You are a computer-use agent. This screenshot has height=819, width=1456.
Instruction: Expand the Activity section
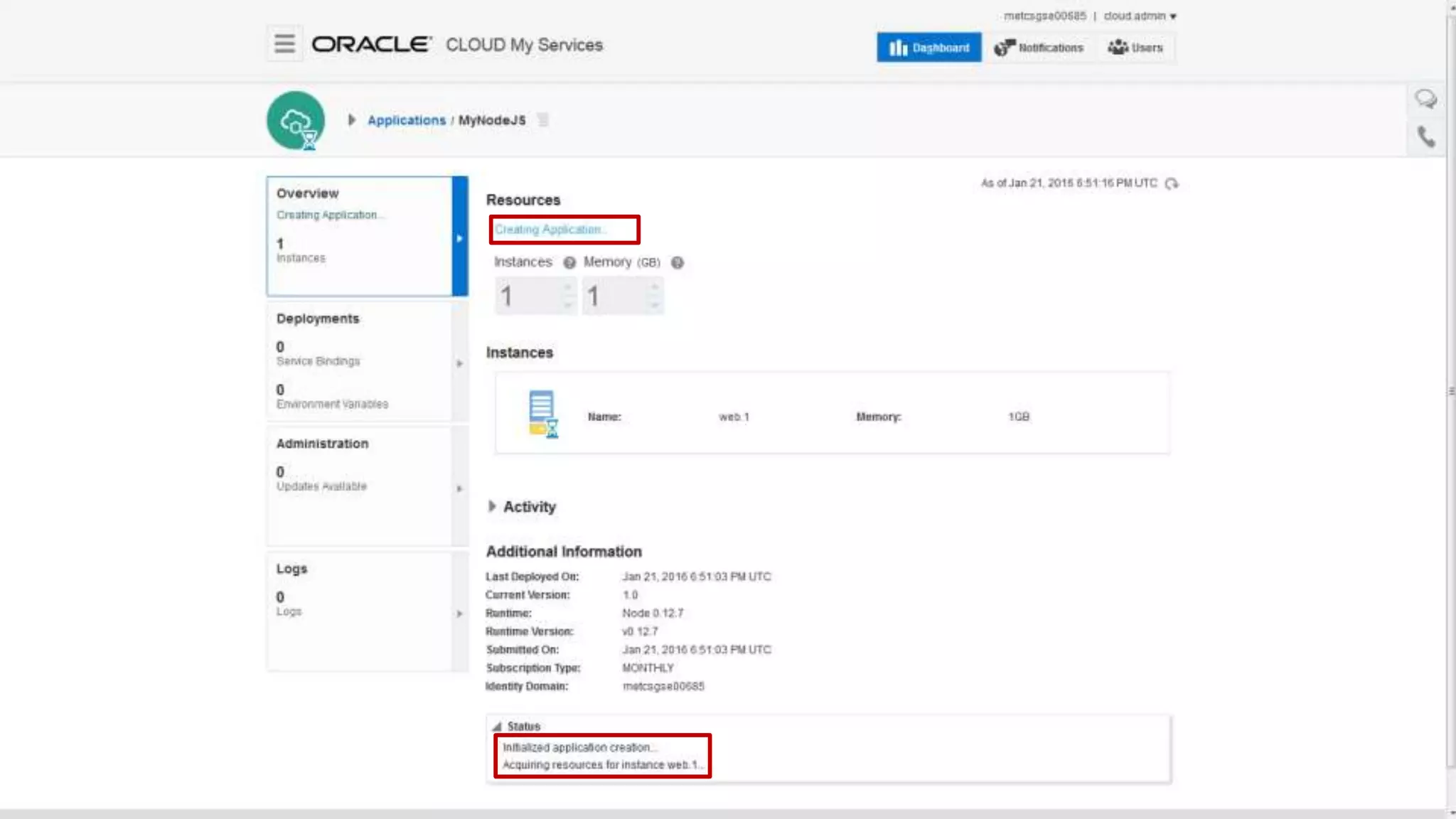click(x=492, y=506)
